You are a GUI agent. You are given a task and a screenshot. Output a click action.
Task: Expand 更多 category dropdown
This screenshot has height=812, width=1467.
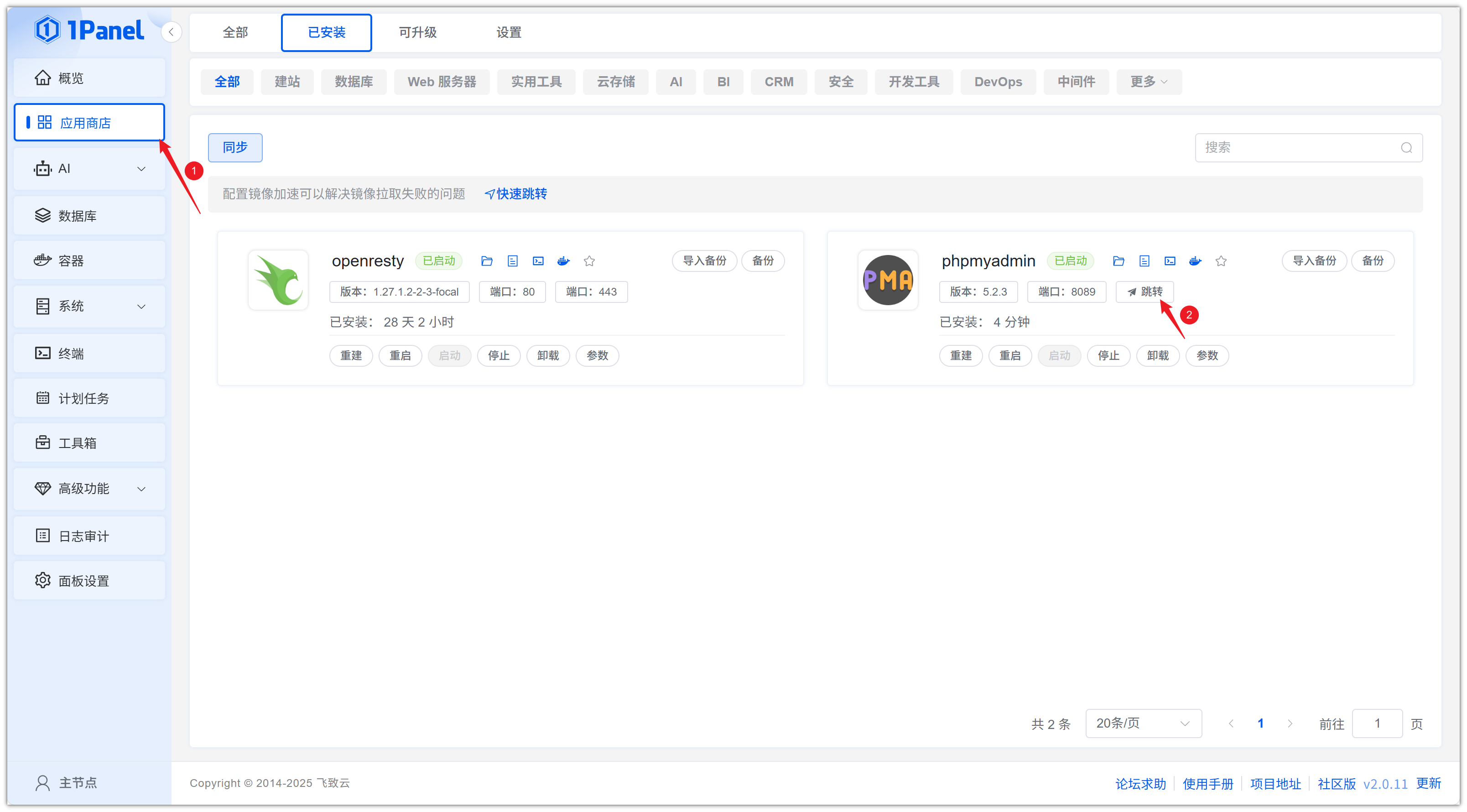click(x=1148, y=82)
